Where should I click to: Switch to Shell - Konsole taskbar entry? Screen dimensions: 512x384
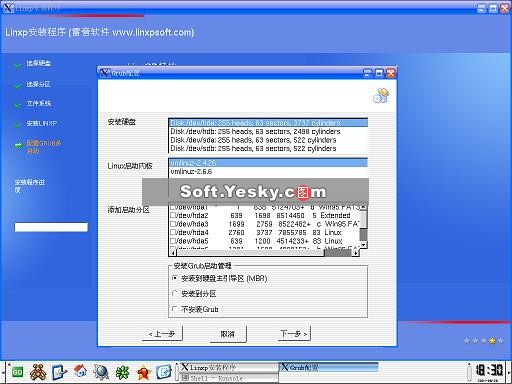[x=229, y=378]
